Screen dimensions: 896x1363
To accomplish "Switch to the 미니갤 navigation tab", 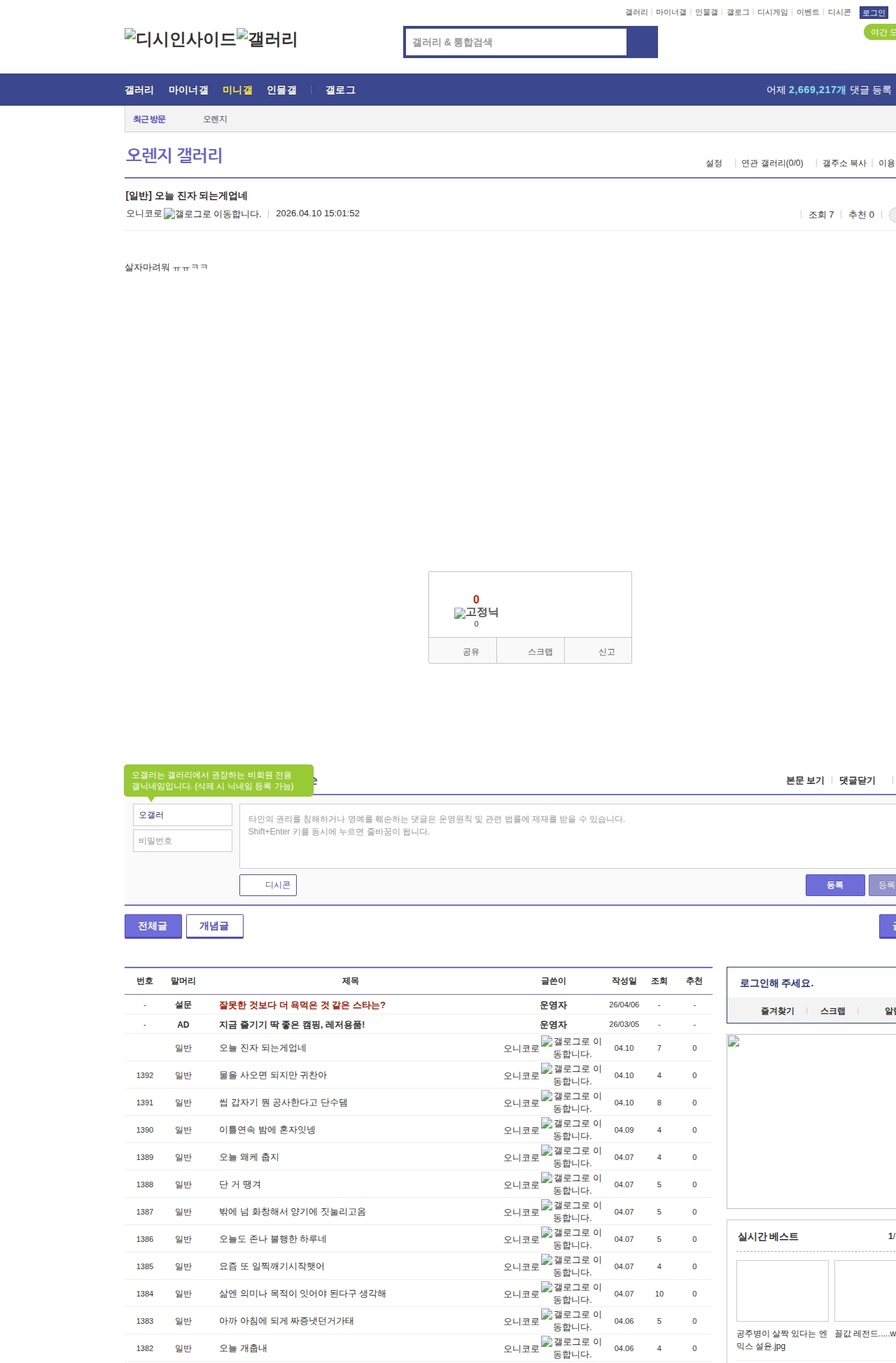I will click(x=237, y=90).
